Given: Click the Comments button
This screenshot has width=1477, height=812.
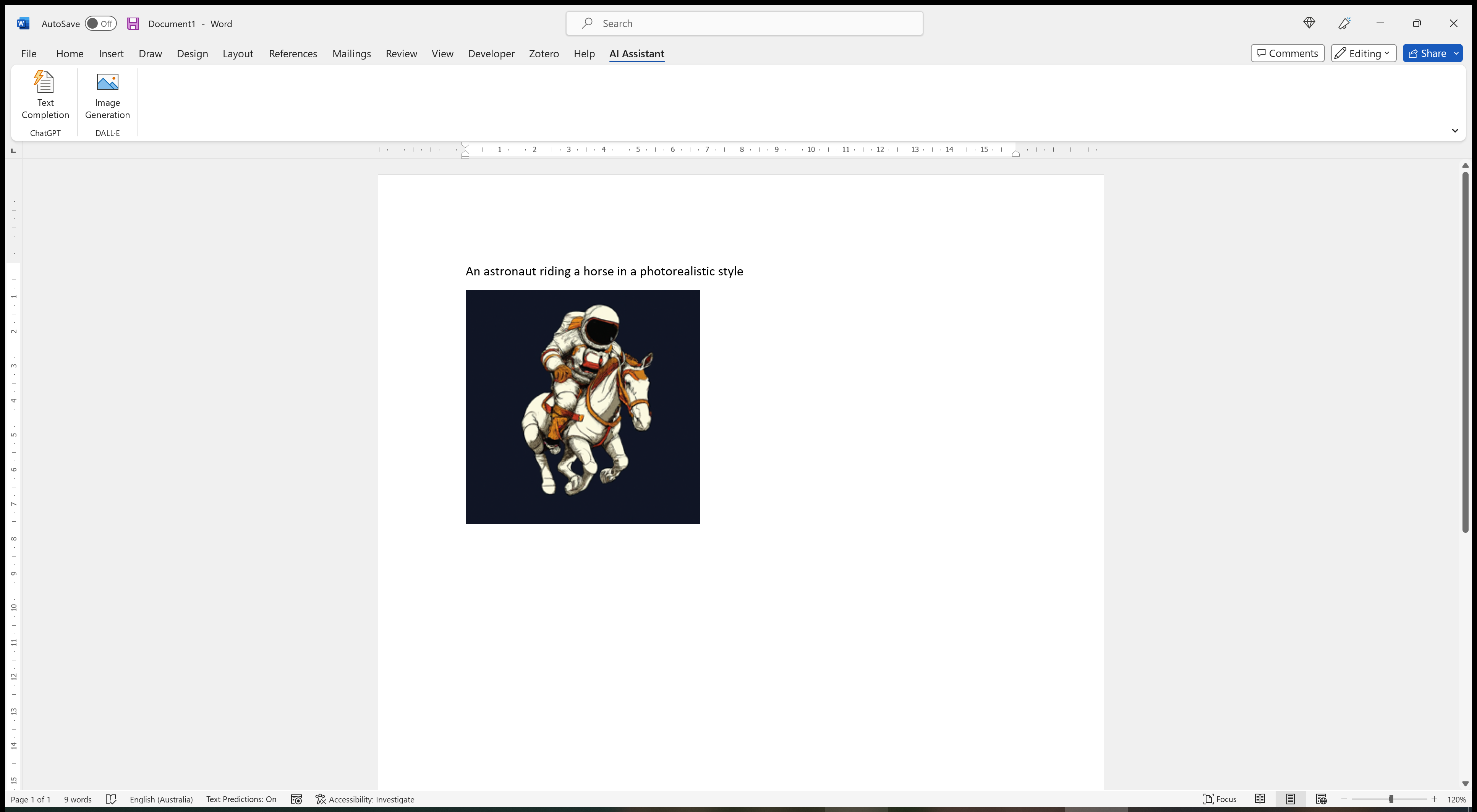Looking at the screenshot, I should click(x=1287, y=53).
